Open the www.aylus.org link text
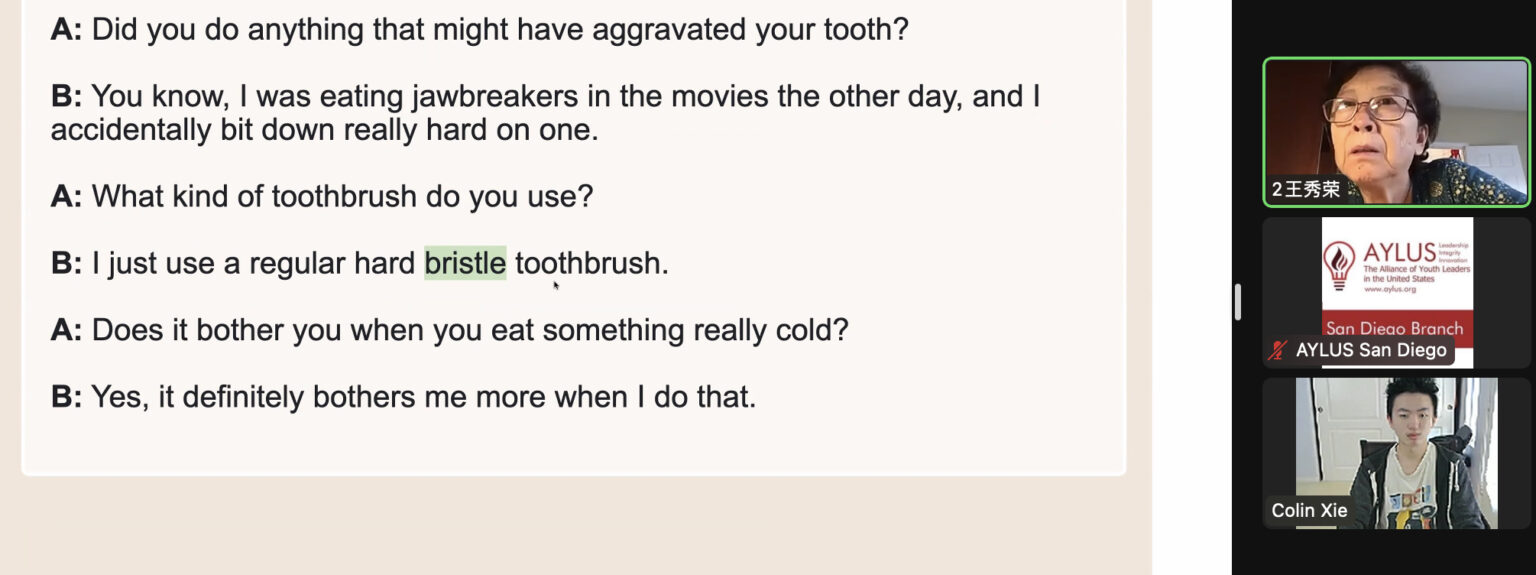The image size is (1536, 575). click(x=1390, y=289)
